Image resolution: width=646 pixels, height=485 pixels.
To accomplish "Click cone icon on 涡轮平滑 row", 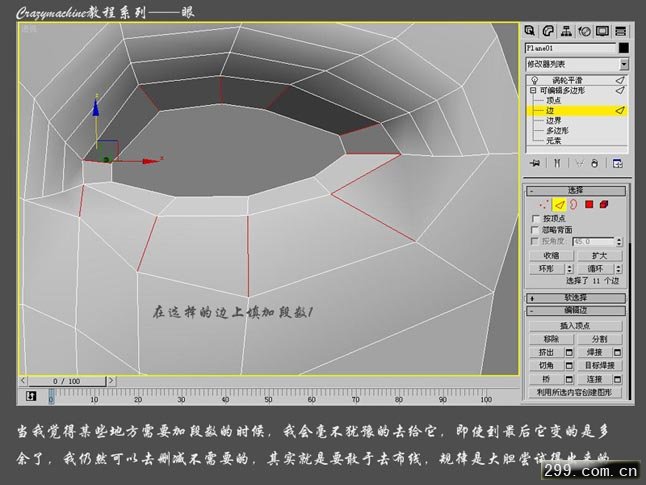I will click(620, 80).
